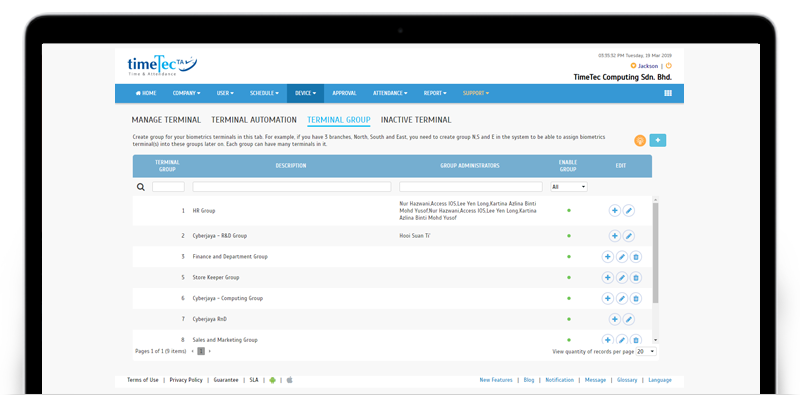Delete Store Keeper Group with trash icon
Viewport: 800px width, 395px height.
click(636, 278)
